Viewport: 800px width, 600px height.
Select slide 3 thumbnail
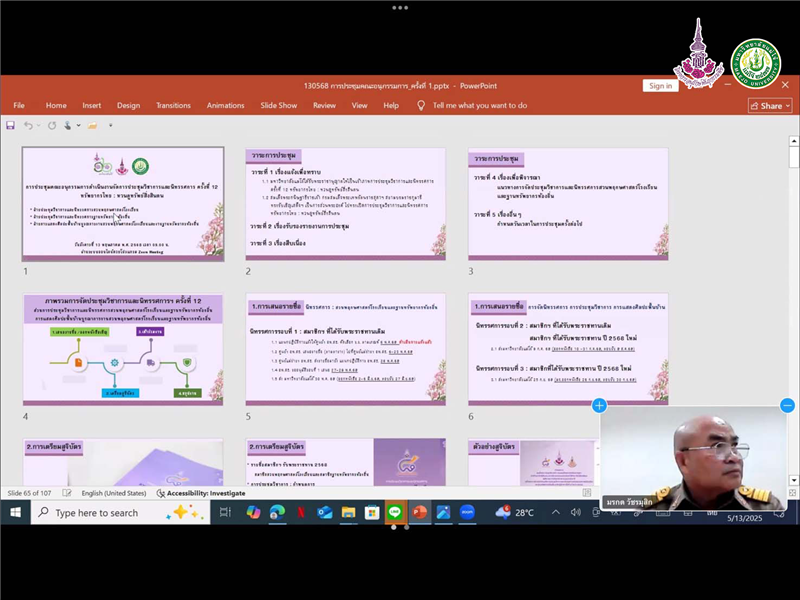pyautogui.click(x=568, y=204)
